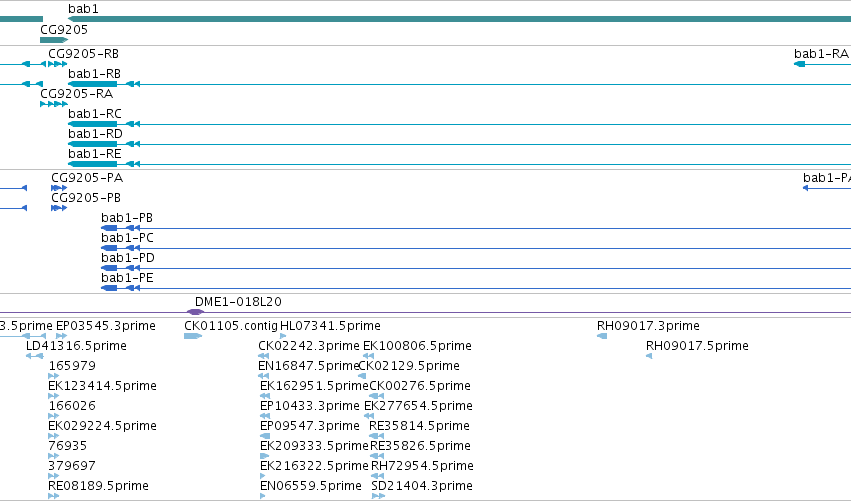Viewport: 851px width, 501px height.
Task: Select the 165979 EST label
Action: [x=72, y=366]
